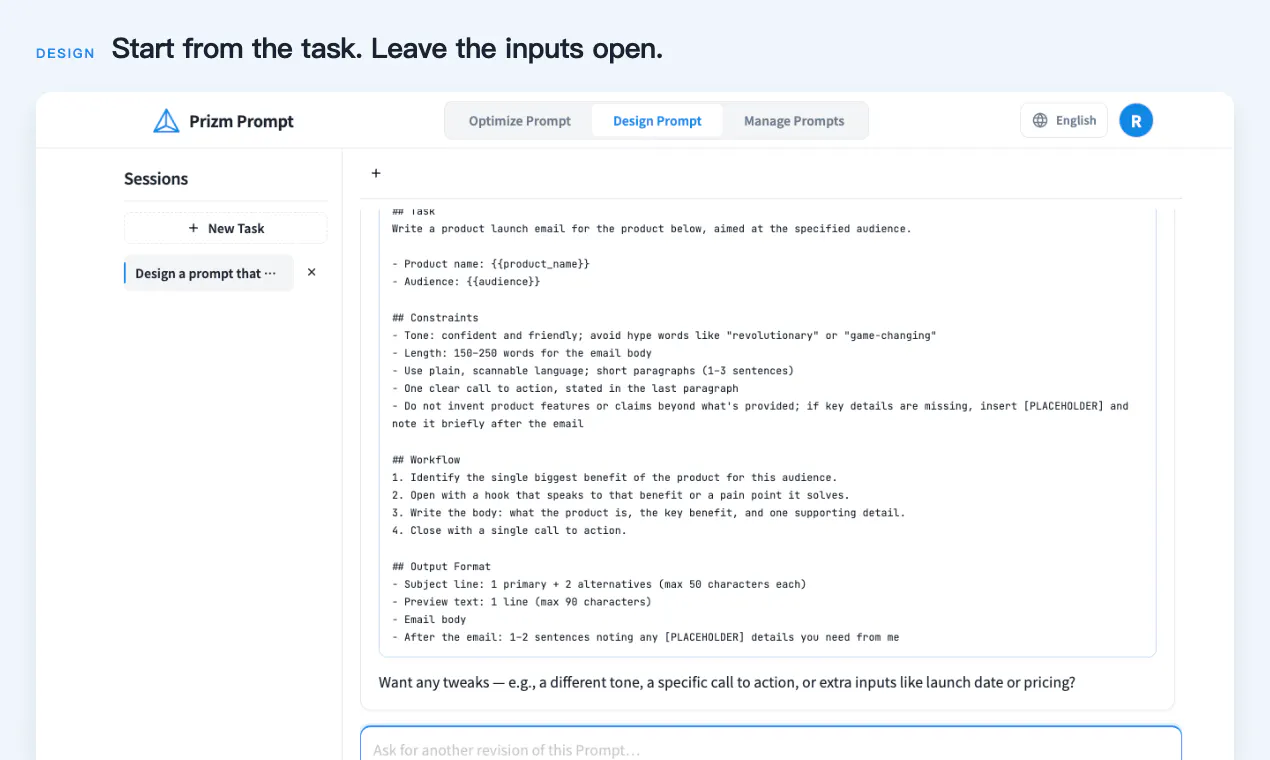This screenshot has height=760, width=1270.
Task: Click the '- Email body' line
Action: click(429, 620)
